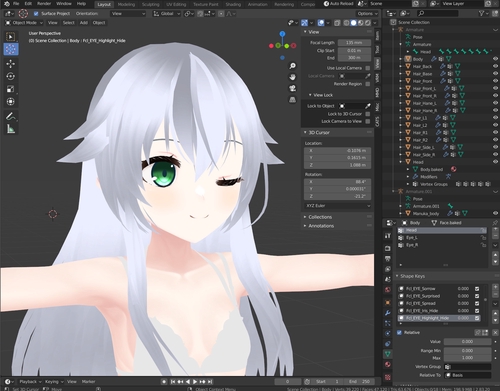Viewport: 500px width, 391px height.
Task: Open the Keying popover
Action: tap(54, 382)
